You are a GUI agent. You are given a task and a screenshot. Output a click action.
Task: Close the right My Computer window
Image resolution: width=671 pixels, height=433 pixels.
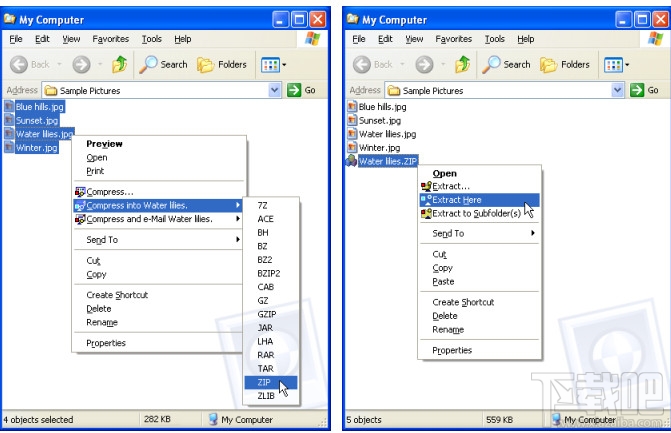tap(661, 19)
